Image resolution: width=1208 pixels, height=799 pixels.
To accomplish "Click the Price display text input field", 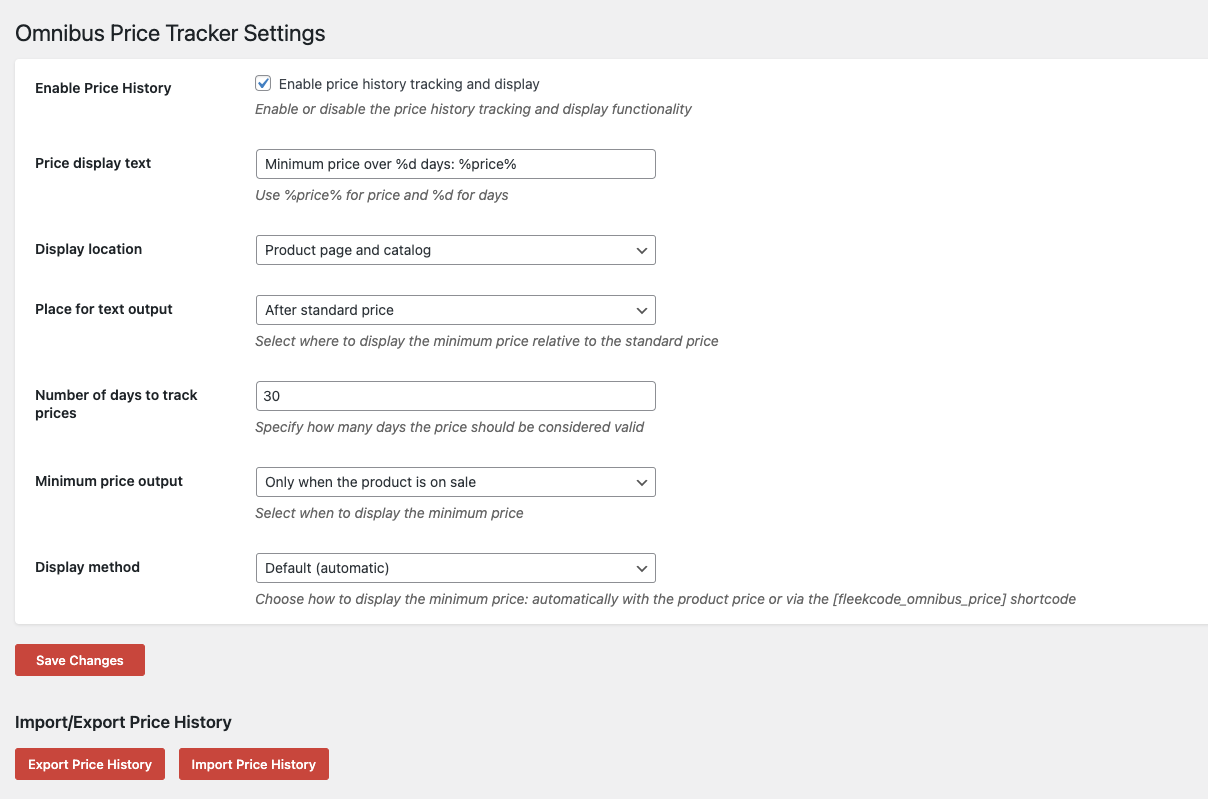I will 455,164.
